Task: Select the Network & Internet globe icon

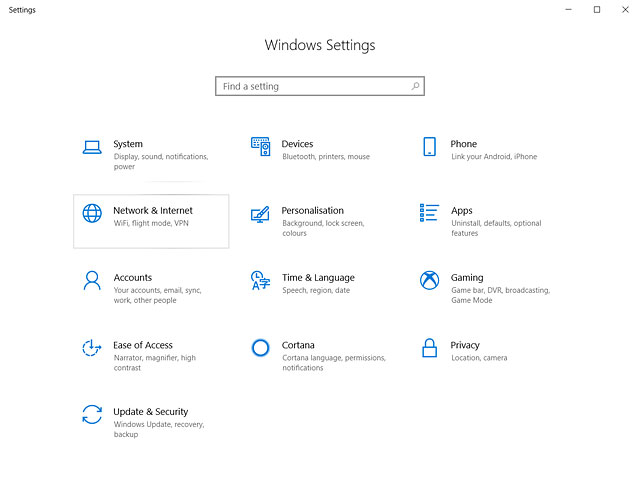Action: (92, 214)
